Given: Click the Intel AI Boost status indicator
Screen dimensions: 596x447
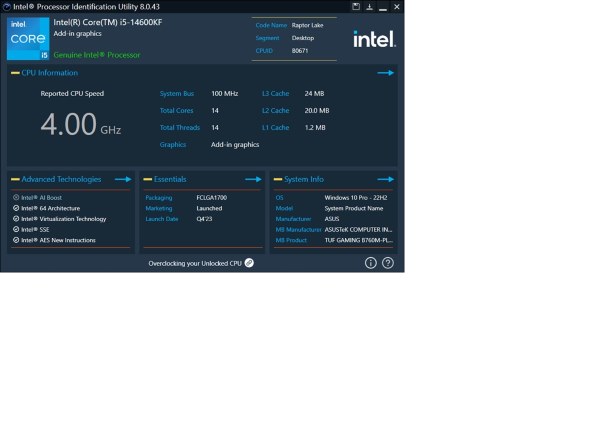Looking at the screenshot, I should click(16, 197).
